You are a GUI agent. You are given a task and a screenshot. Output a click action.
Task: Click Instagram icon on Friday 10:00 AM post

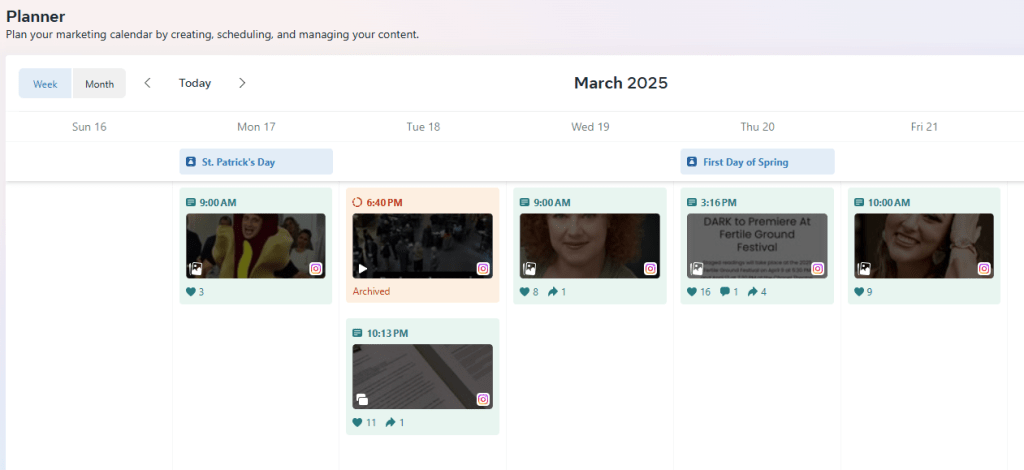[x=984, y=268]
